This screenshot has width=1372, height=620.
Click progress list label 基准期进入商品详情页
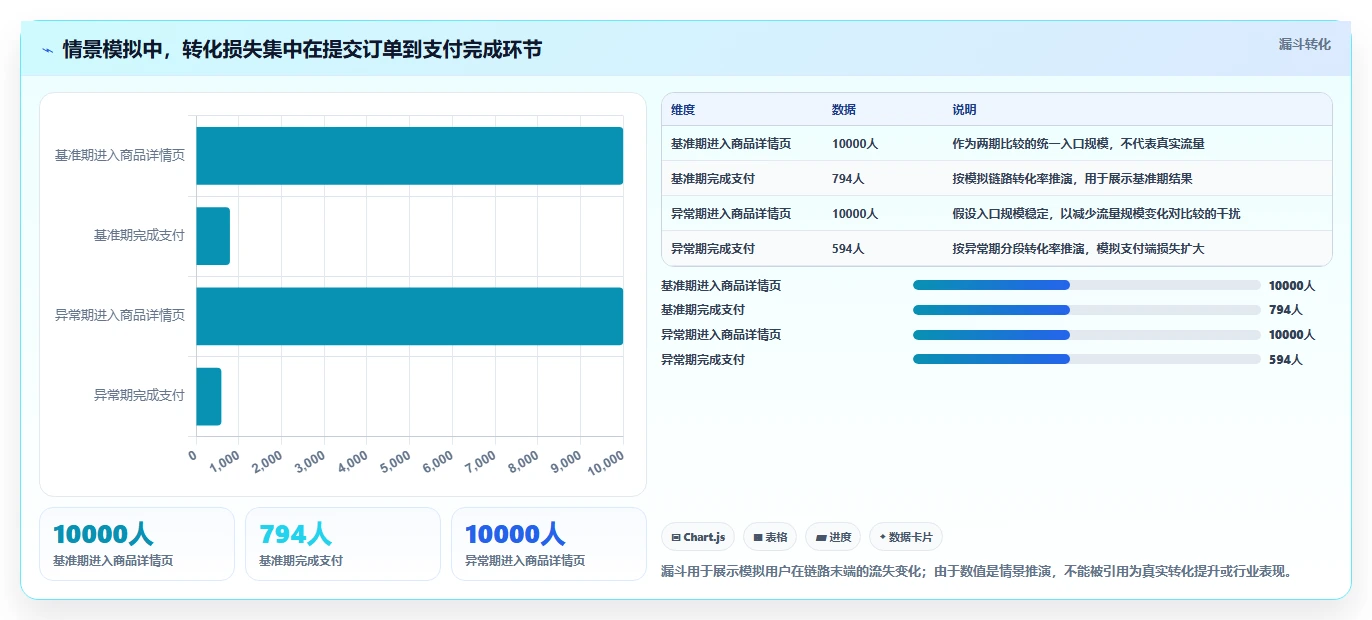pos(721,286)
